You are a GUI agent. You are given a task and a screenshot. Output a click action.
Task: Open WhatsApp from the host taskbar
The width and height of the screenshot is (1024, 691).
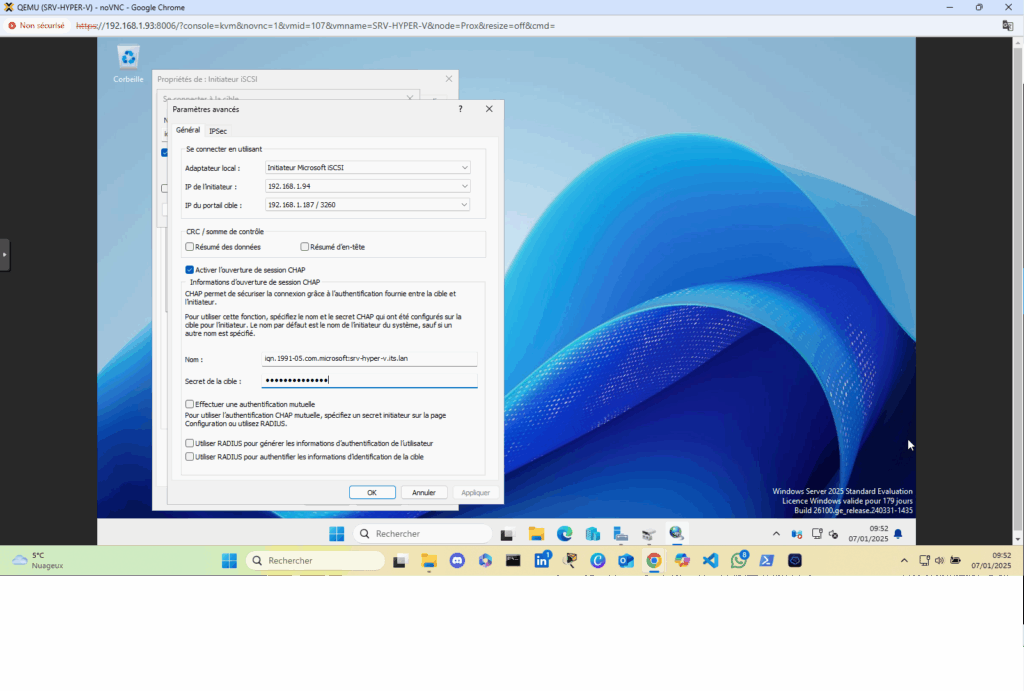(x=739, y=560)
